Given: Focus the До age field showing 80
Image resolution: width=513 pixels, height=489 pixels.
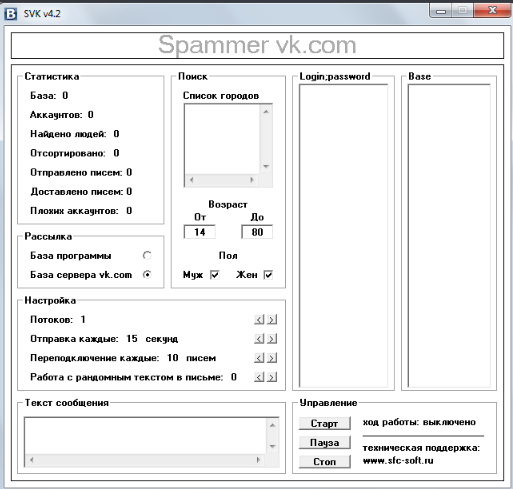Looking at the screenshot, I should 257,232.
